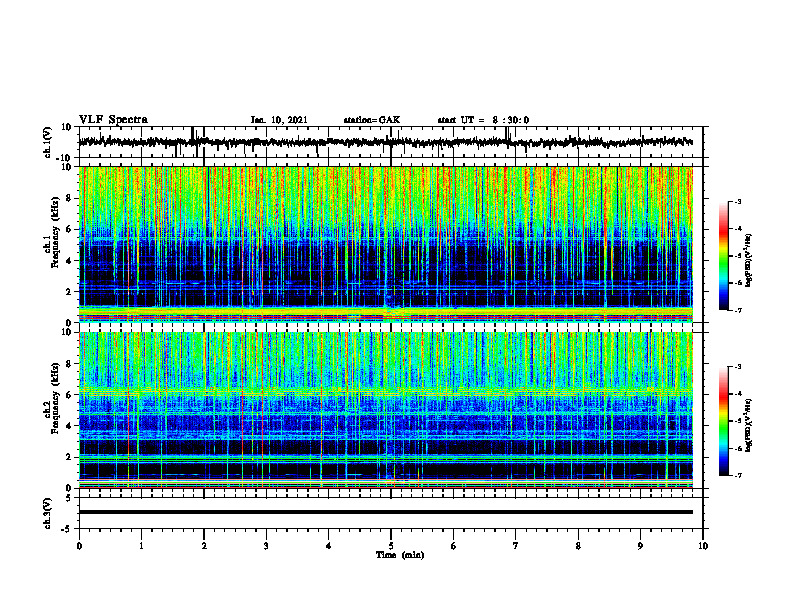Click the flat ch.3 voltage trace

tap(386, 512)
